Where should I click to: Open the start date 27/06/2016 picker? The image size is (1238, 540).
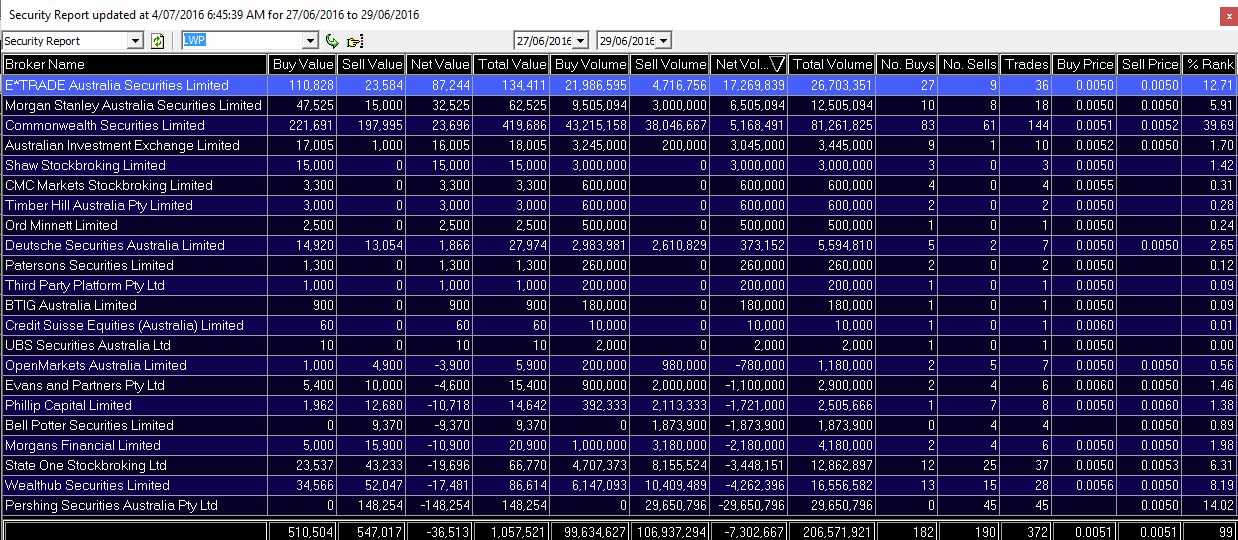580,41
